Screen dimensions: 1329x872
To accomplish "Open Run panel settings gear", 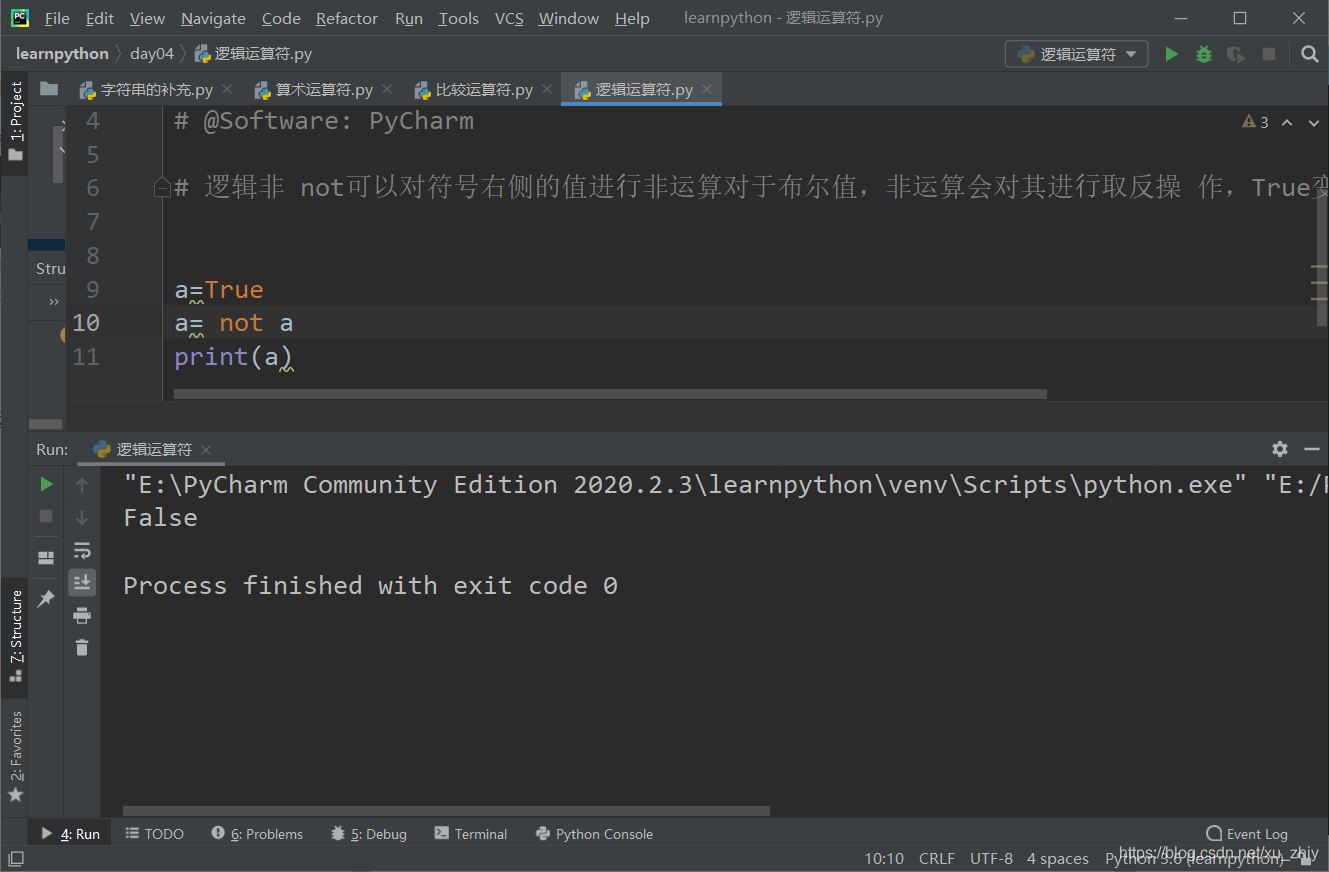I will [1280, 449].
